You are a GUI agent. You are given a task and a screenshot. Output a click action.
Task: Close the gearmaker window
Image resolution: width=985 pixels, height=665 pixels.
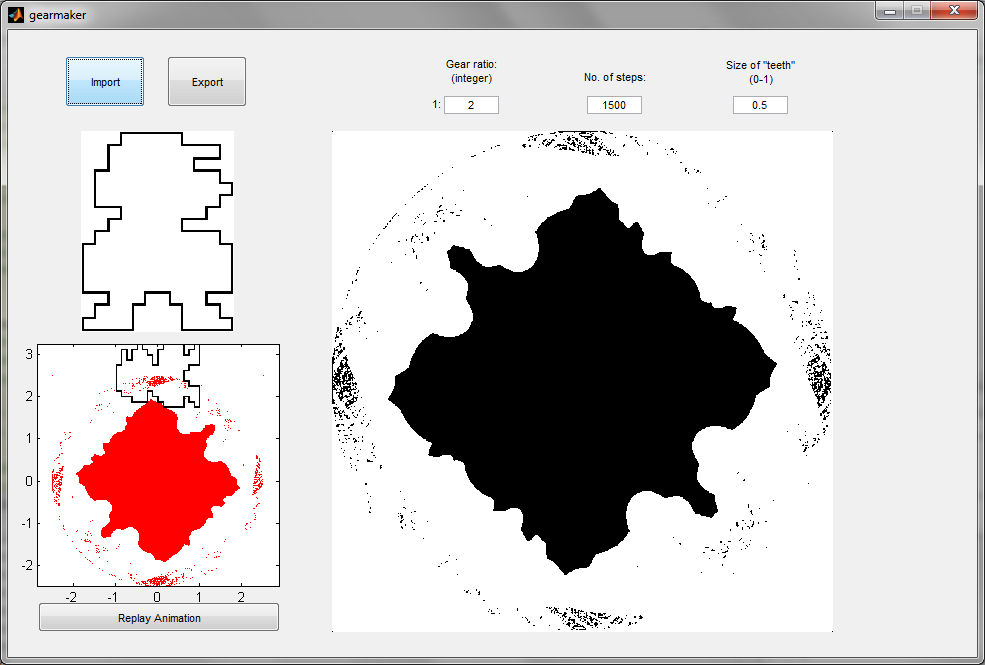[954, 11]
